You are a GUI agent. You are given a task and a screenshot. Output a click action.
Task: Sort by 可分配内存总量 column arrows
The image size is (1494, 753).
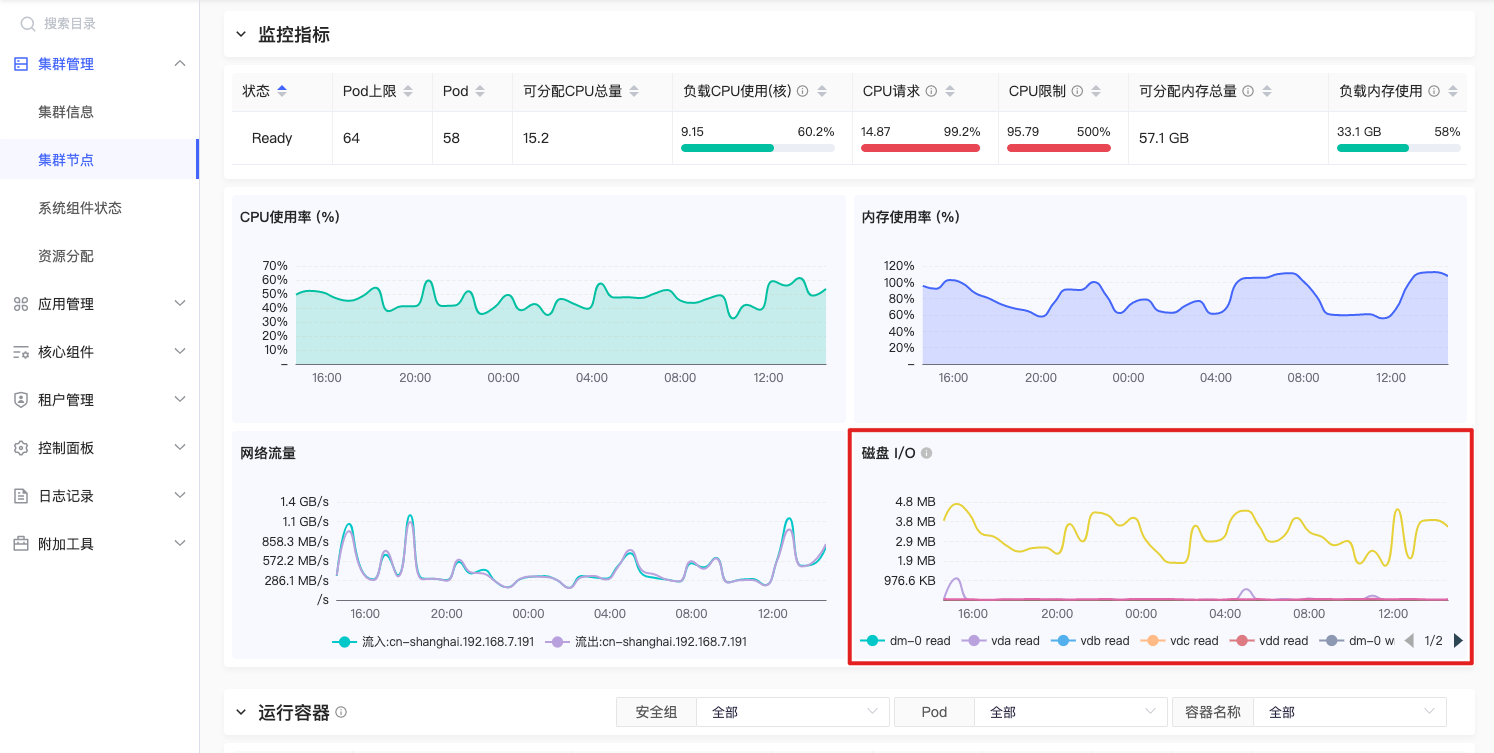pyautogui.click(x=1267, y=91)
